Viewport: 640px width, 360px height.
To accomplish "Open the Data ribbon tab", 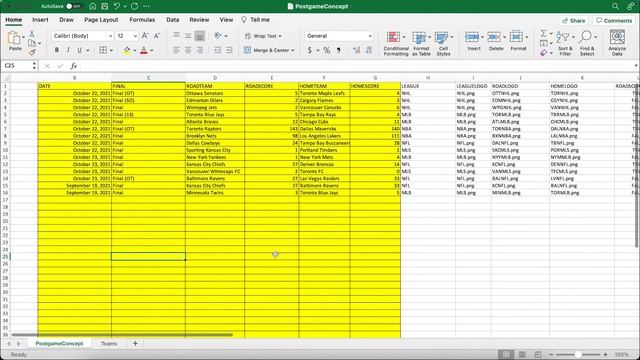I will tap(172, 20).
